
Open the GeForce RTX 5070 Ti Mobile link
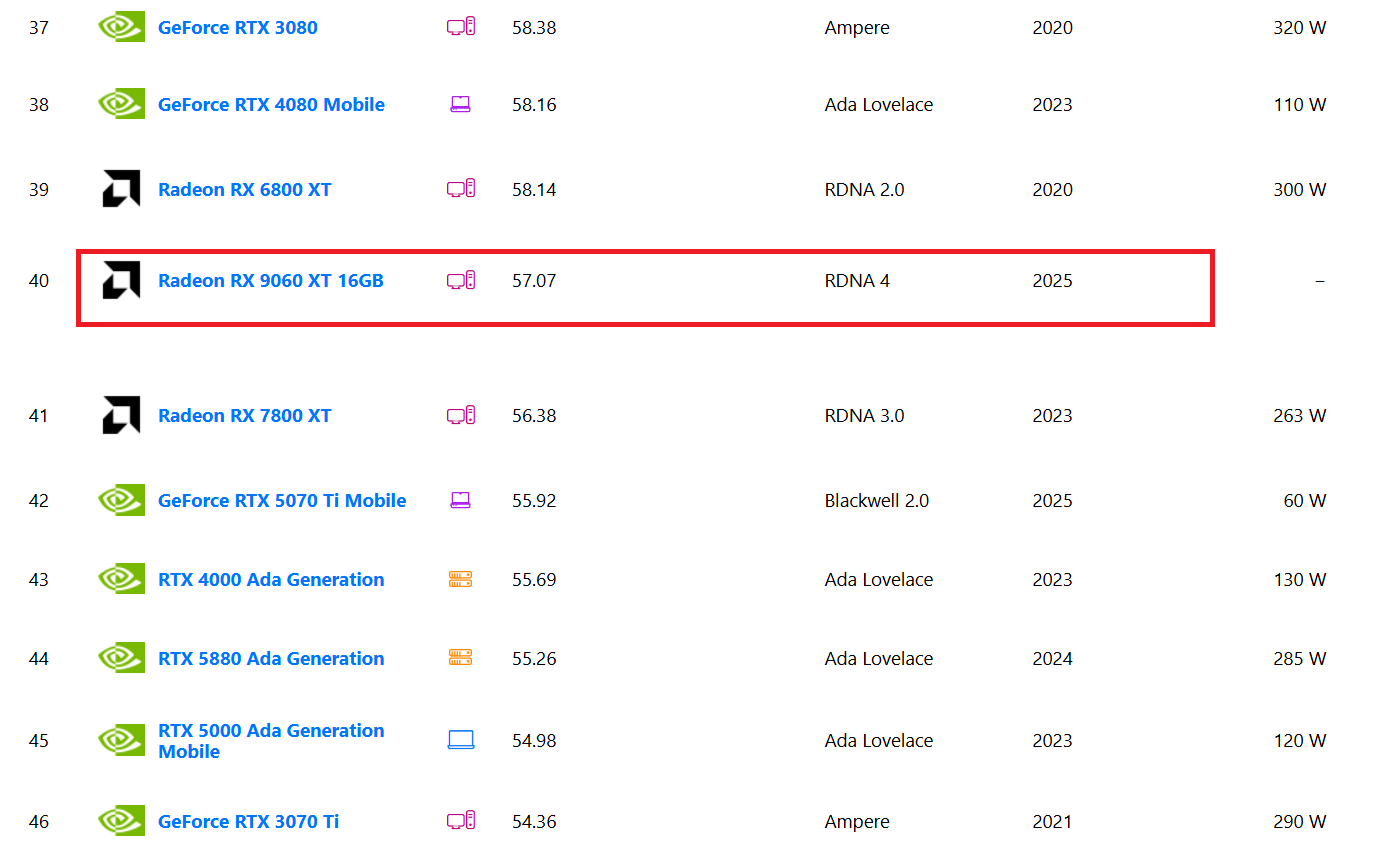[x=282, y=501]
